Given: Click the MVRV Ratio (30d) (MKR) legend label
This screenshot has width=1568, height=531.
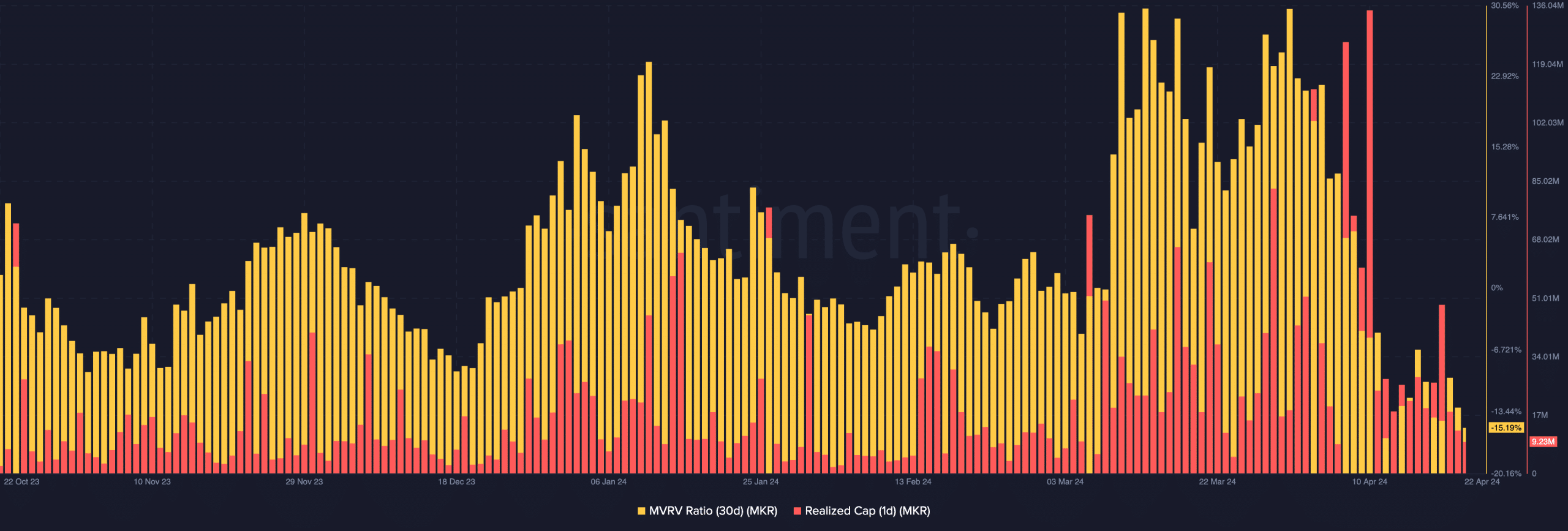Looking at the screenshot, I should (x=713, y=511).
